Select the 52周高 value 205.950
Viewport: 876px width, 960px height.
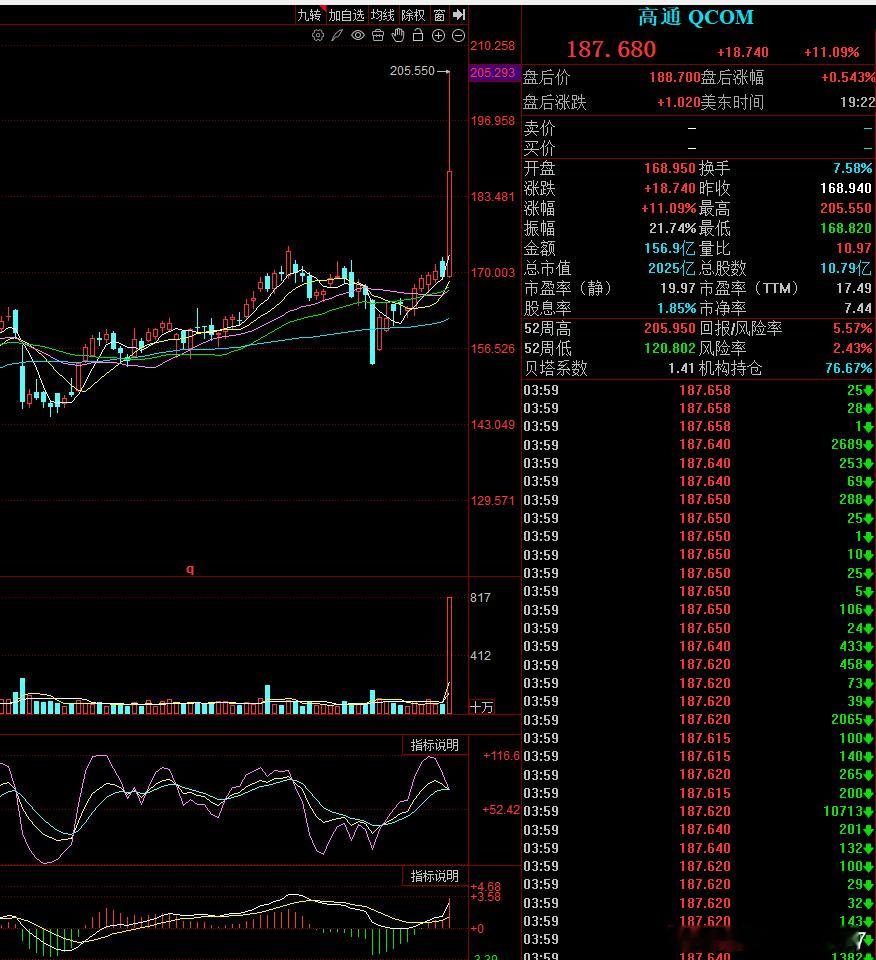pyautogui.click(x=670, y=328)
